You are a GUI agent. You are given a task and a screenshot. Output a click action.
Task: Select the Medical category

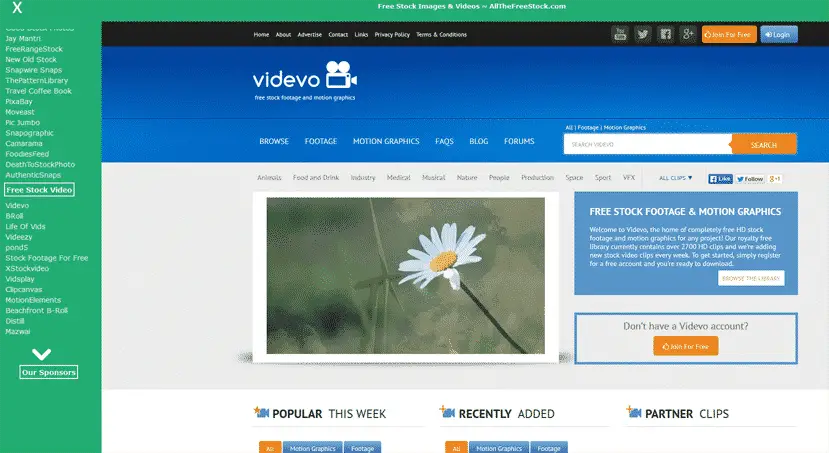click(x=398, y=178)
